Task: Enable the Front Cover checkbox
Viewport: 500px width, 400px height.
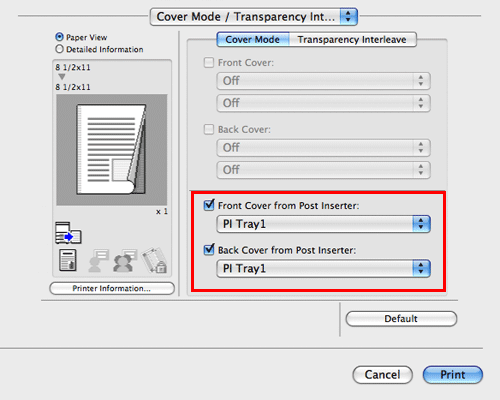Action: (x=209, y=62)
